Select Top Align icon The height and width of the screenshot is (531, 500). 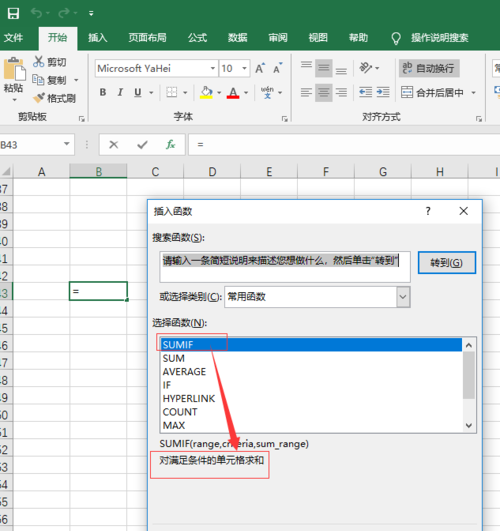pos(306,66)
